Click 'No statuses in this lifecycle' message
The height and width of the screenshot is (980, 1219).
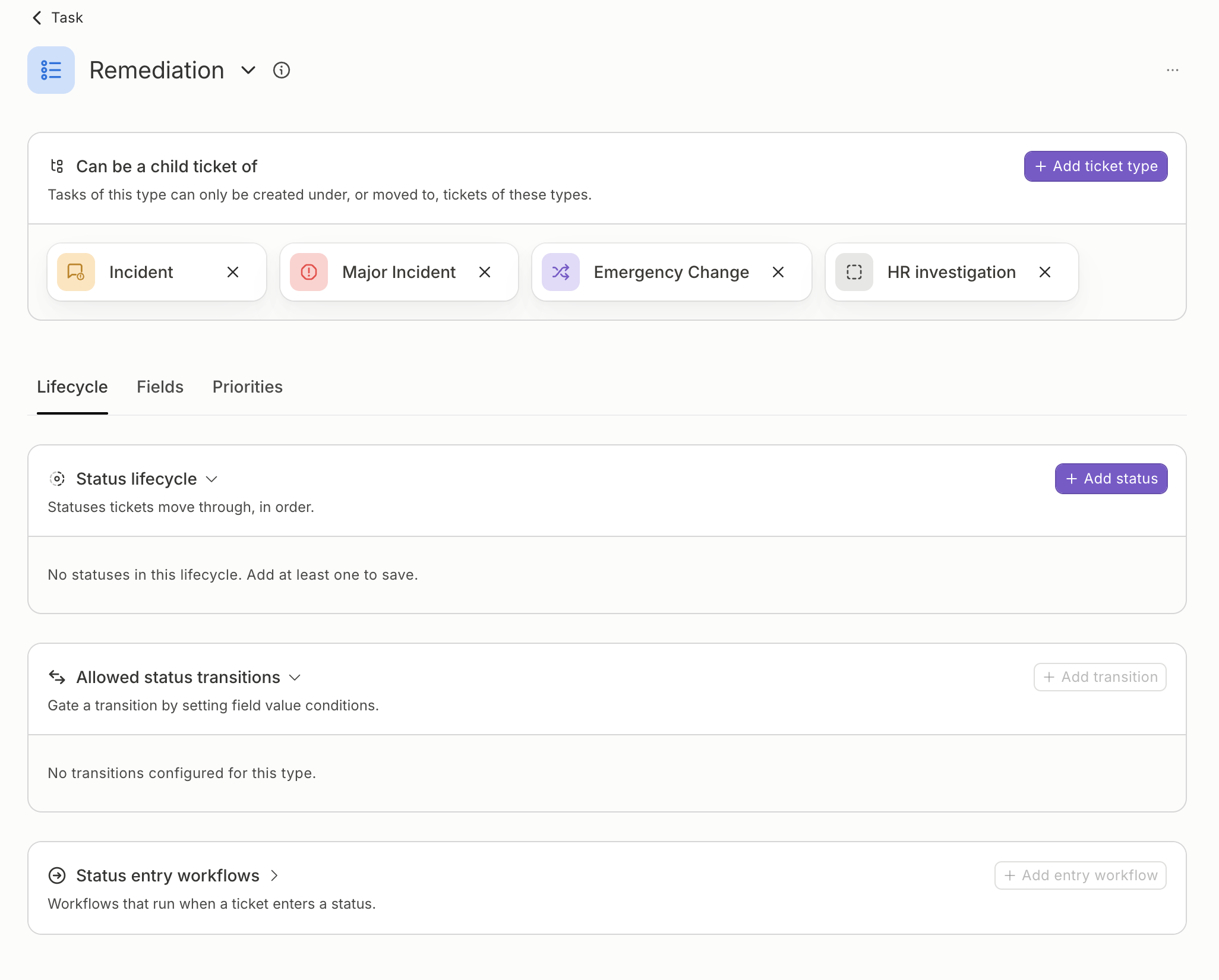(233, 575)
